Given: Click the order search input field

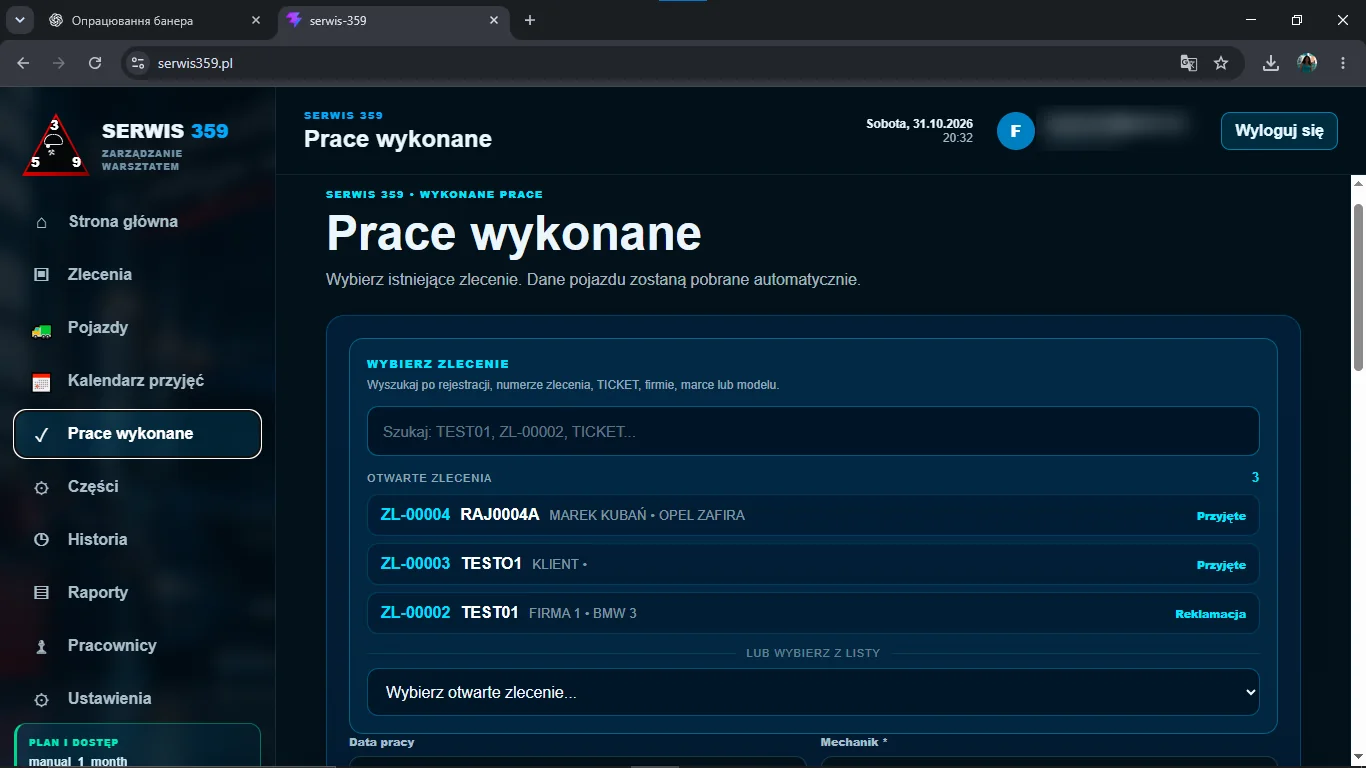Looking at the screenshot, I should [x=813, y=431].
